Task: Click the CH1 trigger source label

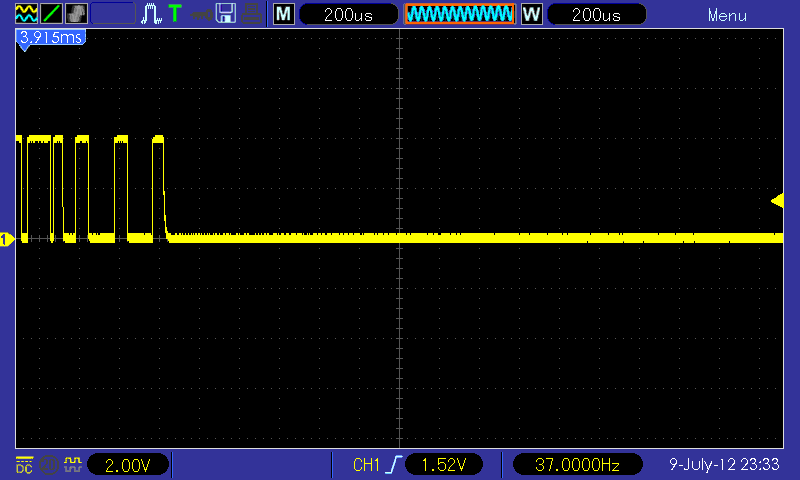Action: 366,465
